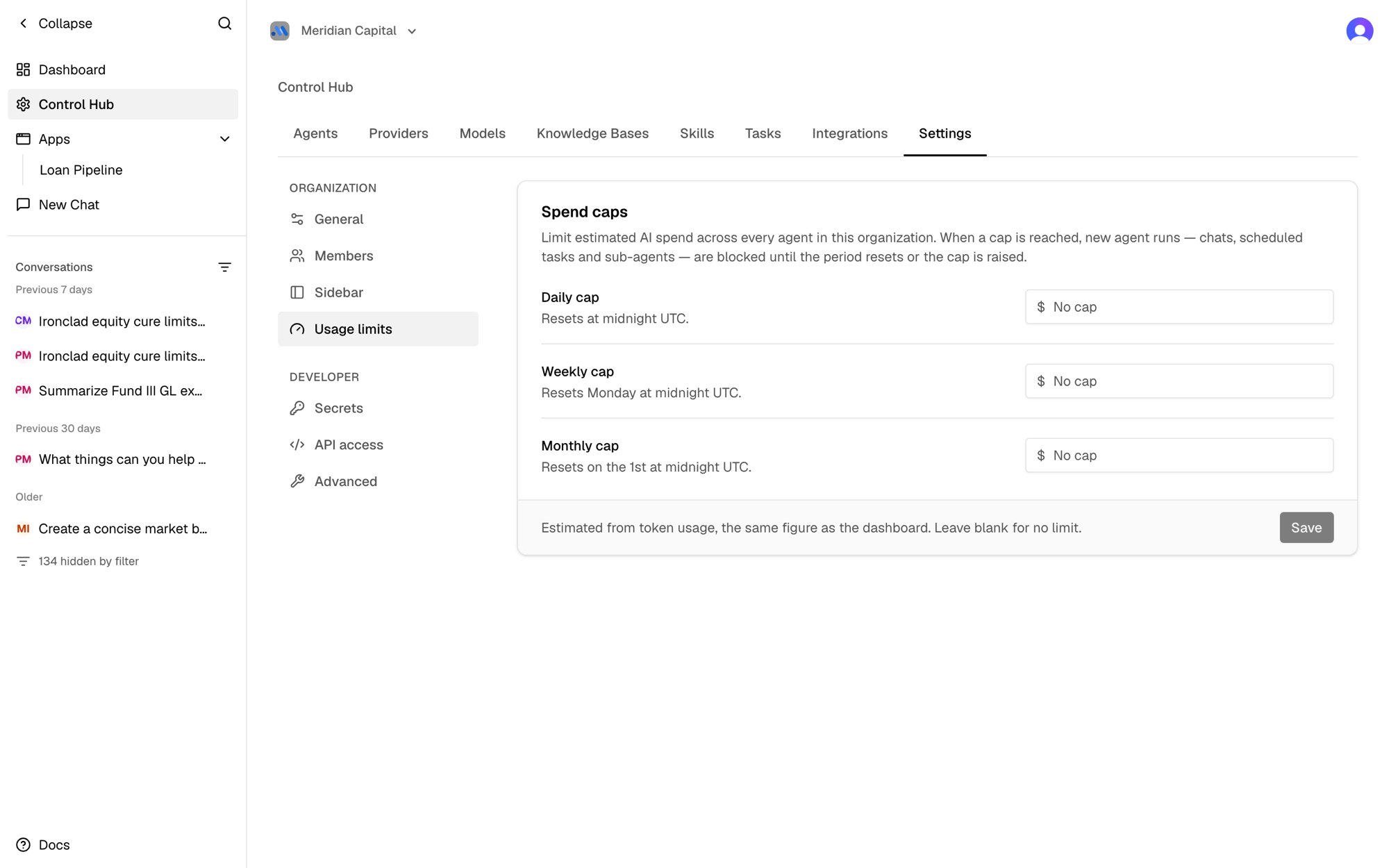Focus the Weekly cap input field
The width and height of the screenshot is (1389, 868).
1179,381
